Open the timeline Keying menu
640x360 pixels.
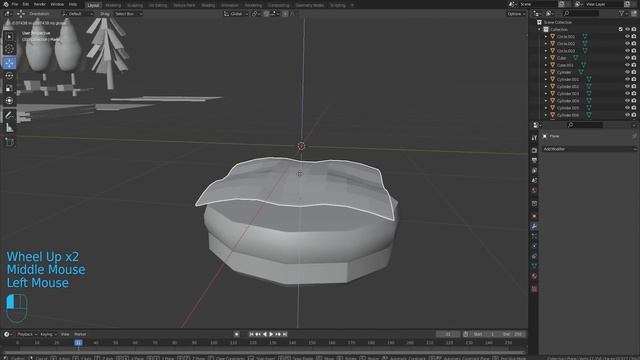[48, 334]
